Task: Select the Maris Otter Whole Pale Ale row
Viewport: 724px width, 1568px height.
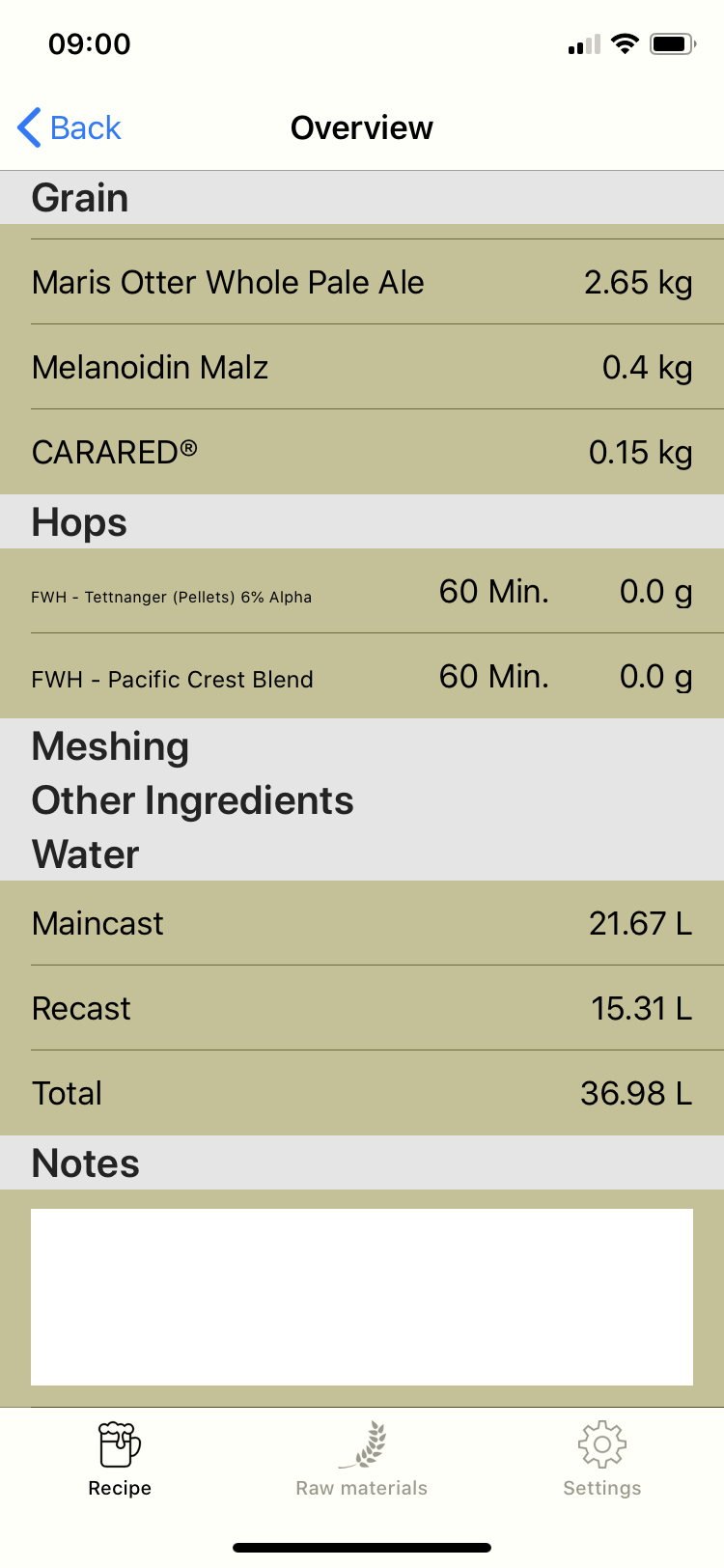Action: click(x=362, y=282)
